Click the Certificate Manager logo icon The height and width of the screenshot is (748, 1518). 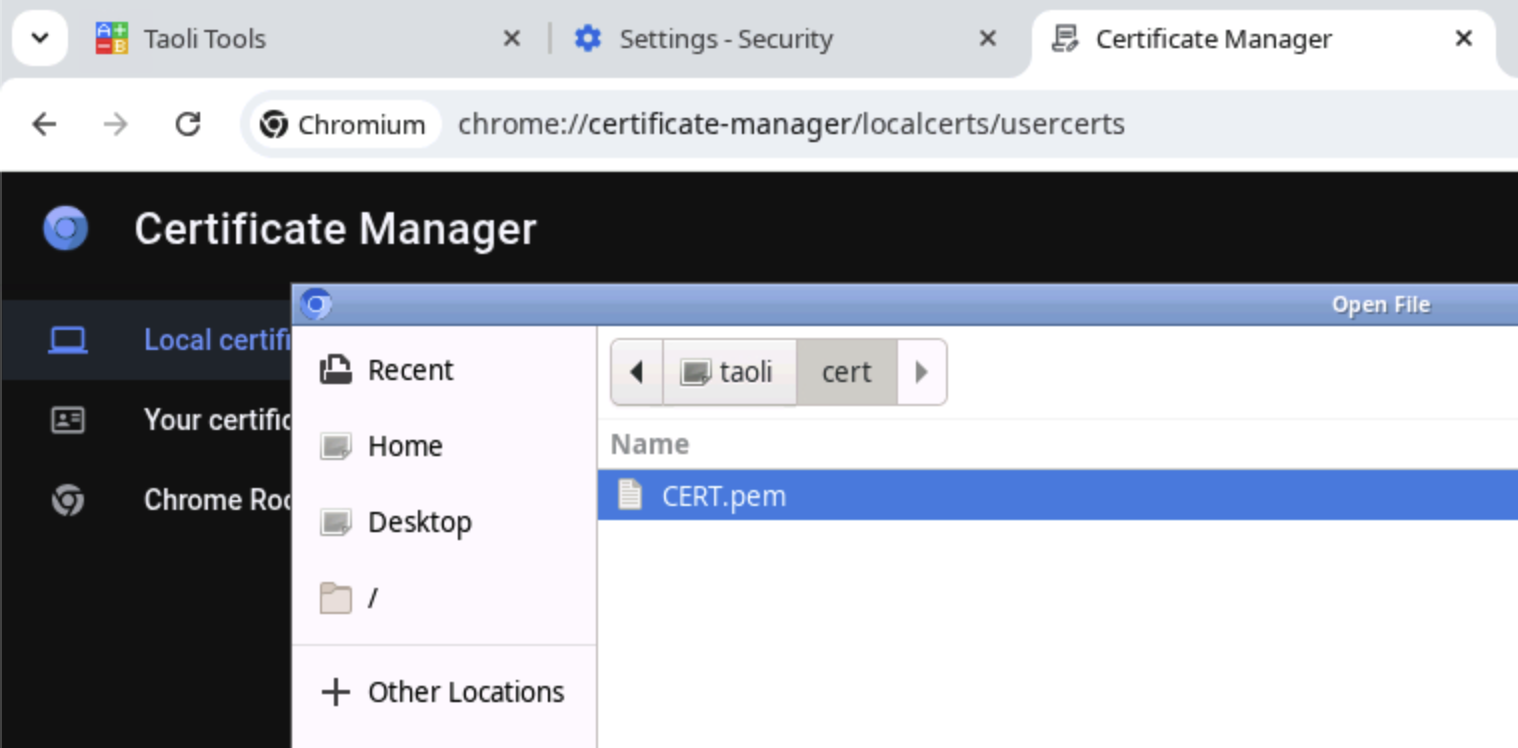pyautogui.click(x=66, y=229)
